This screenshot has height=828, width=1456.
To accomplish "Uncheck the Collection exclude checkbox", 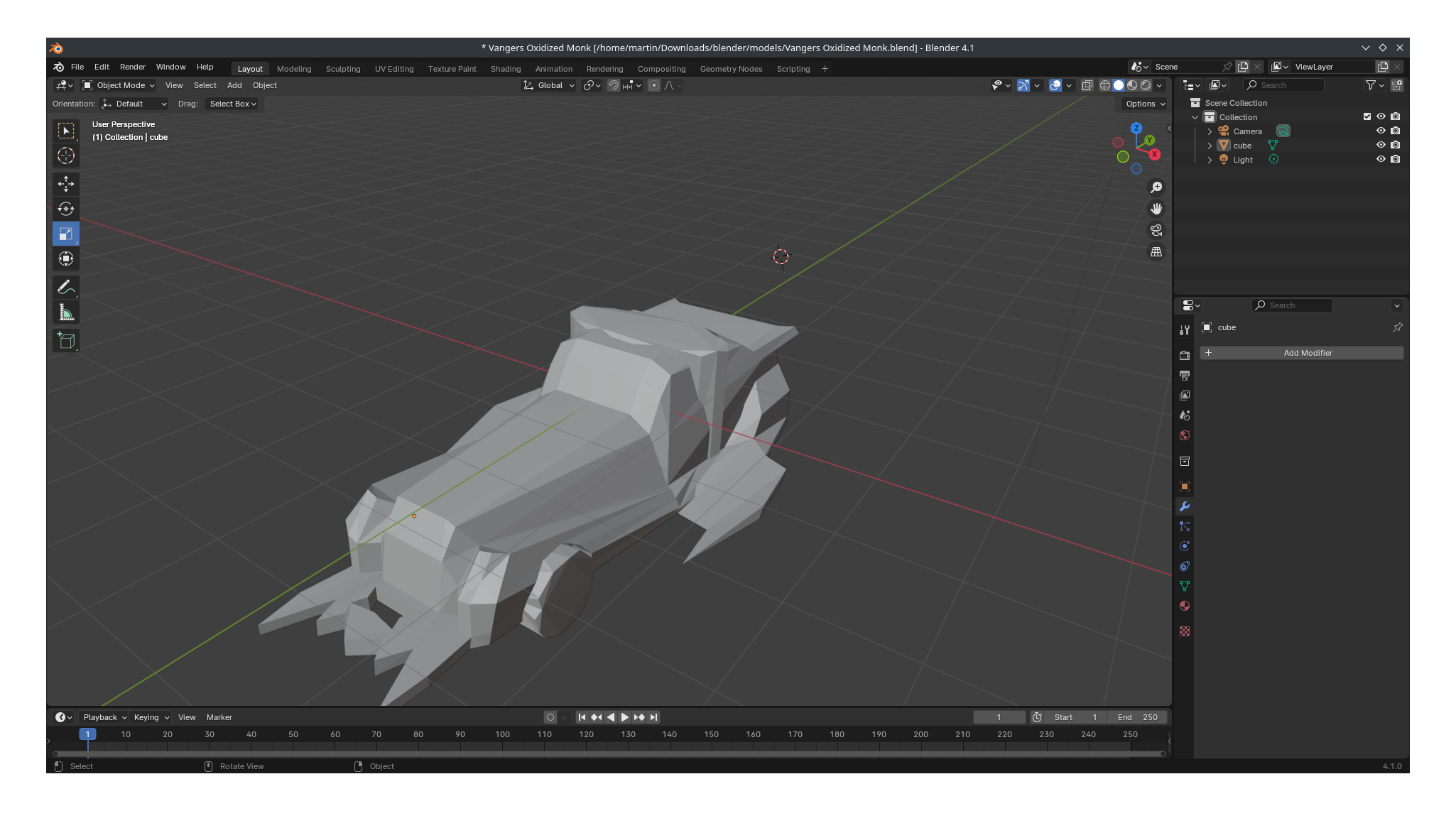I will click(1367, 116).
